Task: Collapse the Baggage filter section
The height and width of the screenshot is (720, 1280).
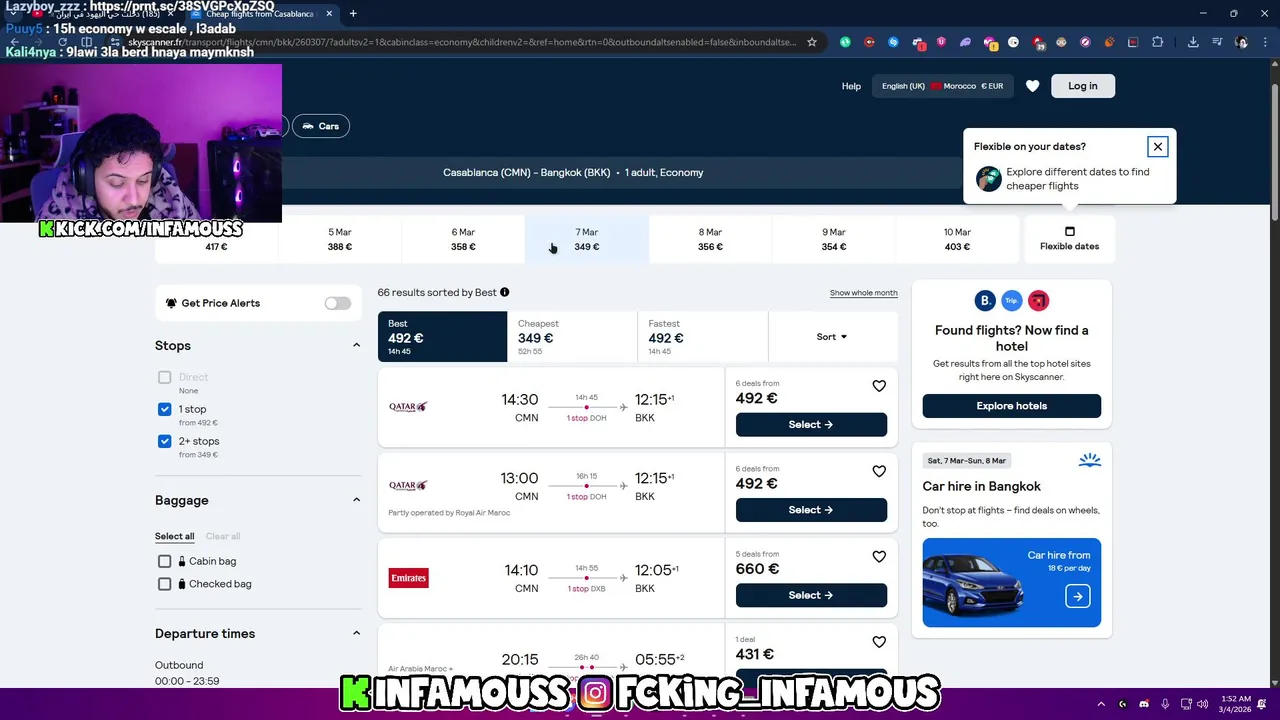Action: pyautogui.click(x=356, y=500)
